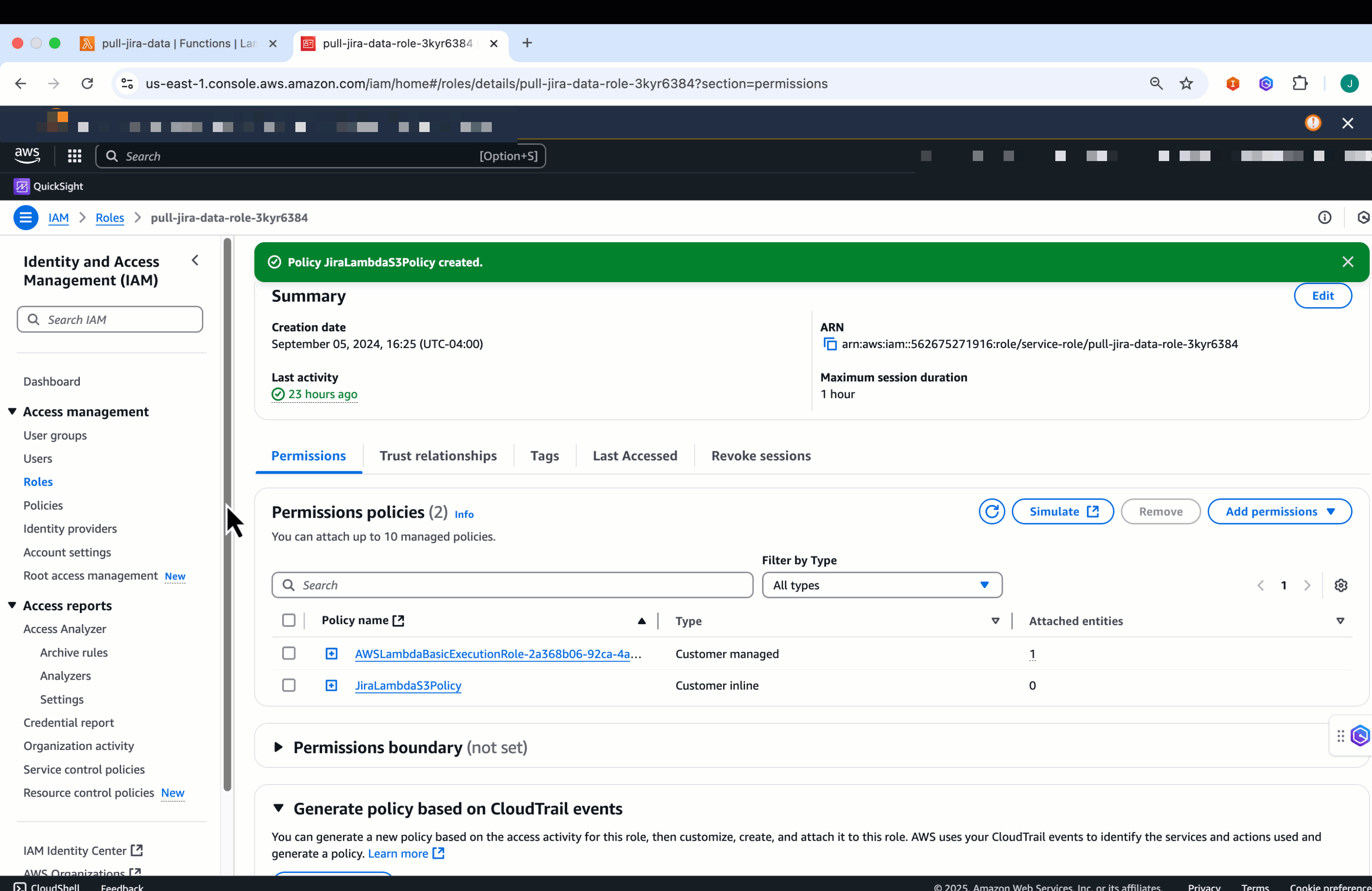Click the Simulate button
The height and width of the screenshot is (891, 1372).
(x=1063, y=511)
